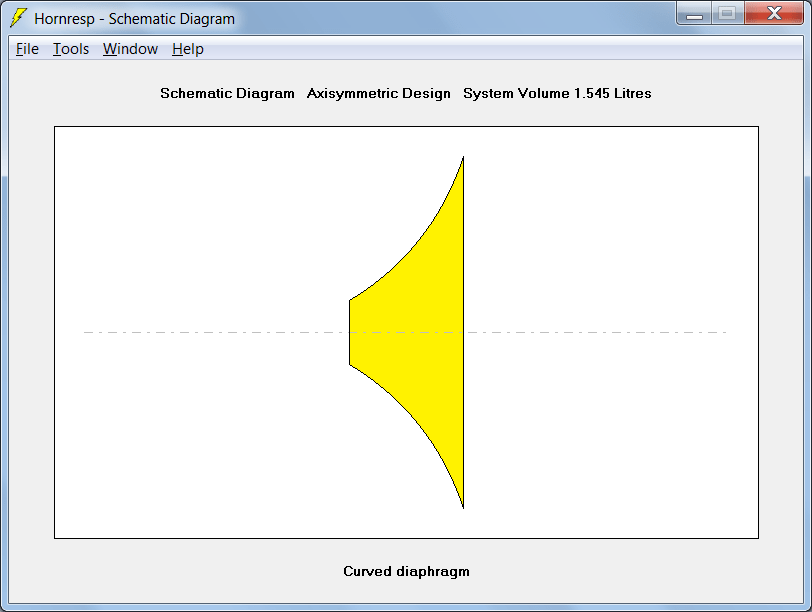Minimize the Schematic Diagram window

point(694,14)
